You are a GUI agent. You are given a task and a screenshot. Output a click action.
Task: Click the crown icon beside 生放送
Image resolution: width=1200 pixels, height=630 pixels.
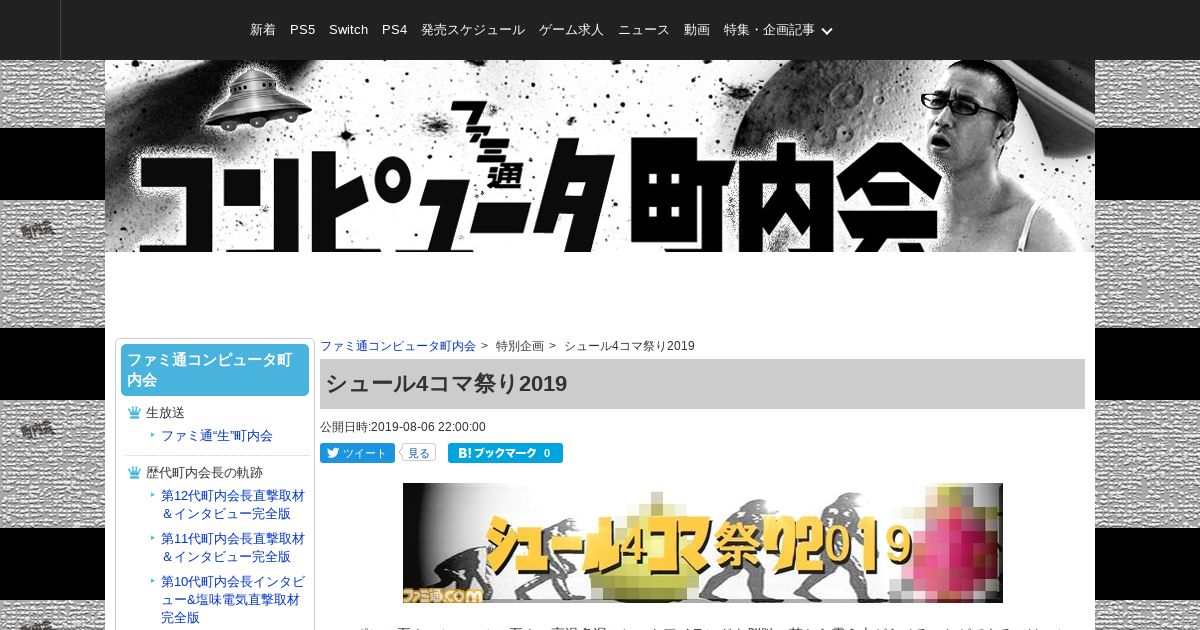tap(134, 412)
